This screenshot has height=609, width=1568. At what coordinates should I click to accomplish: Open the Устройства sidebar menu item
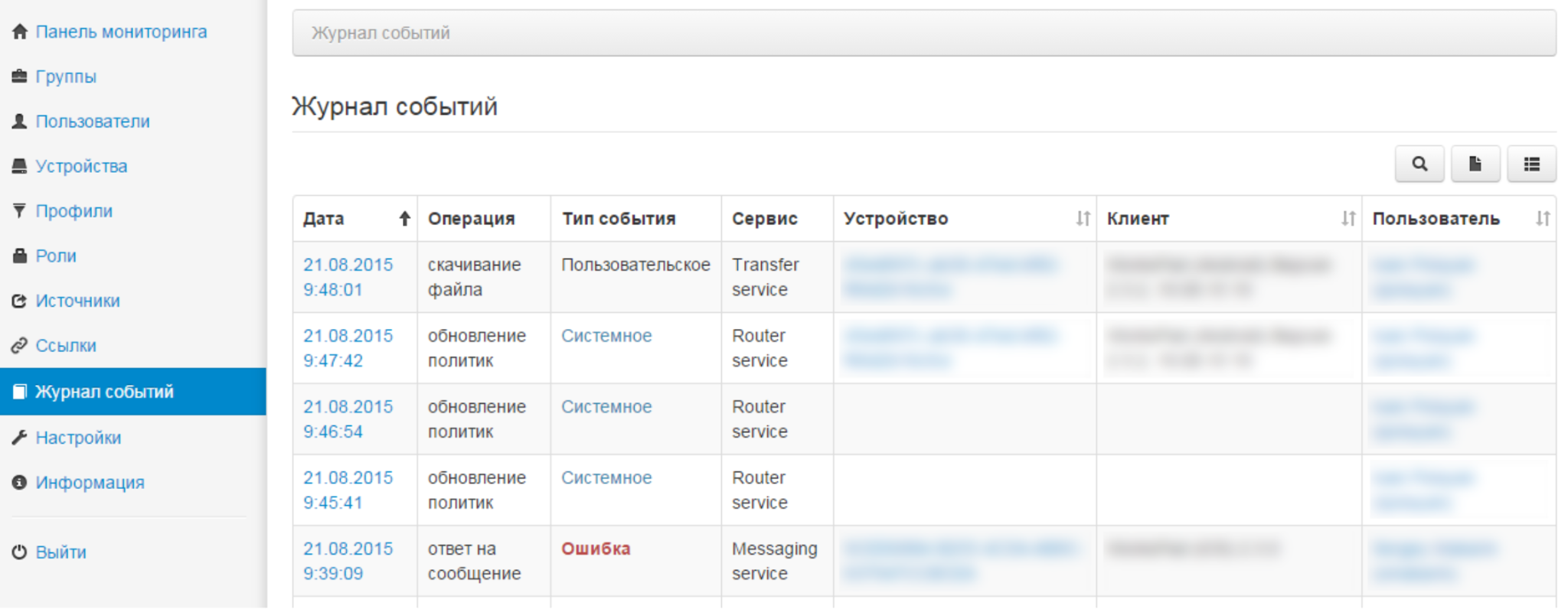pos(81,166)
